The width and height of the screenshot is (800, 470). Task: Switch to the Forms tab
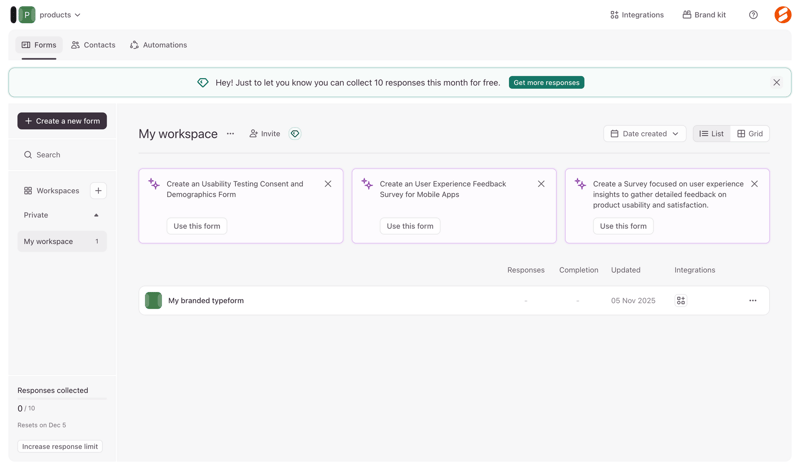click(39, 45)
